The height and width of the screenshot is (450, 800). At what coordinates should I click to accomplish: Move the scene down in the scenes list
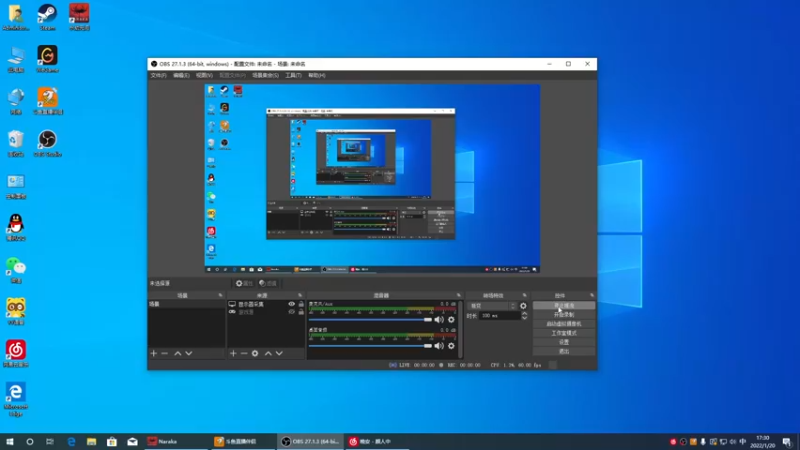[x=189, y=353]
